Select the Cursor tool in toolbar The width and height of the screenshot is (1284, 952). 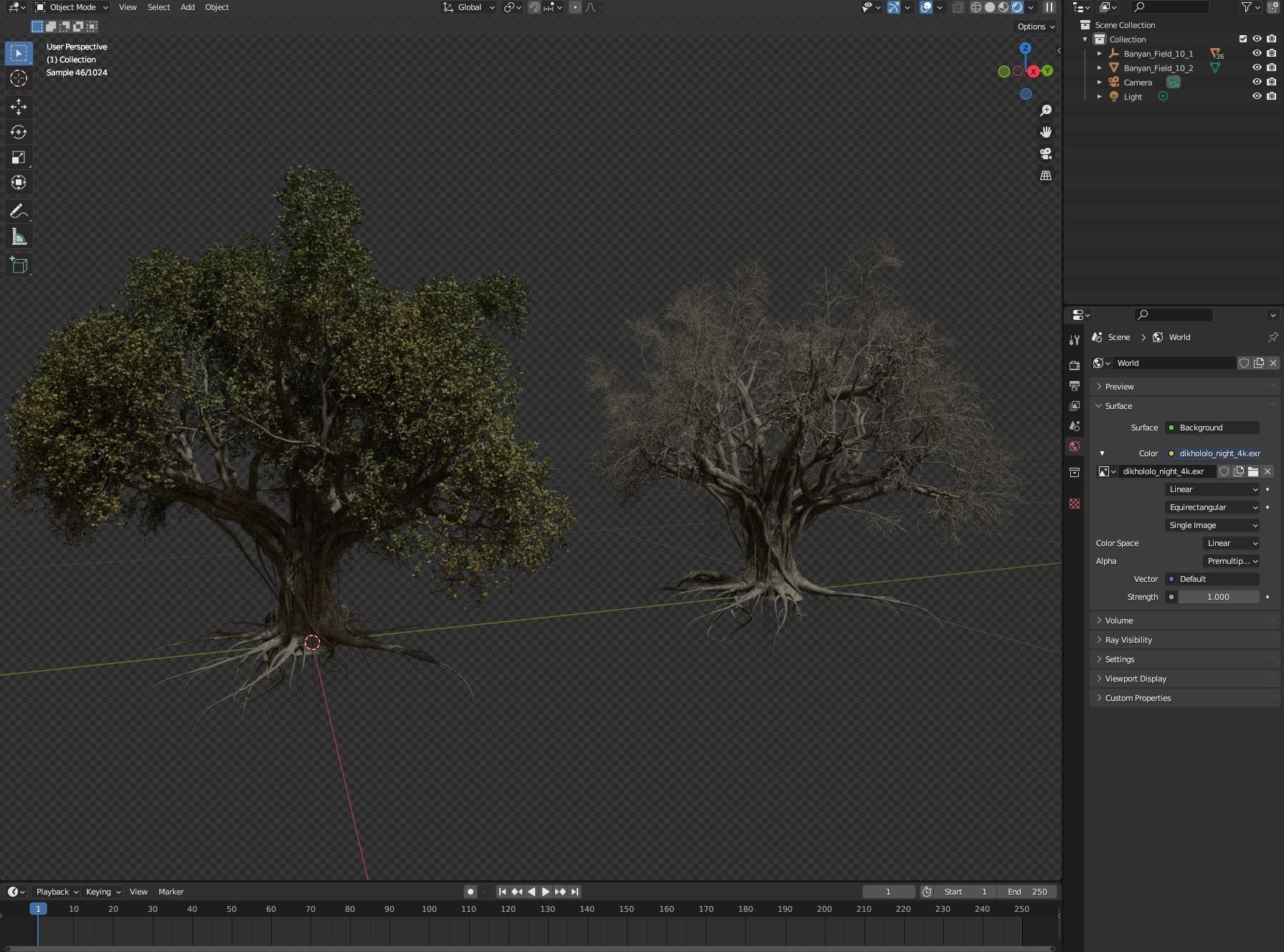[19, 78]
